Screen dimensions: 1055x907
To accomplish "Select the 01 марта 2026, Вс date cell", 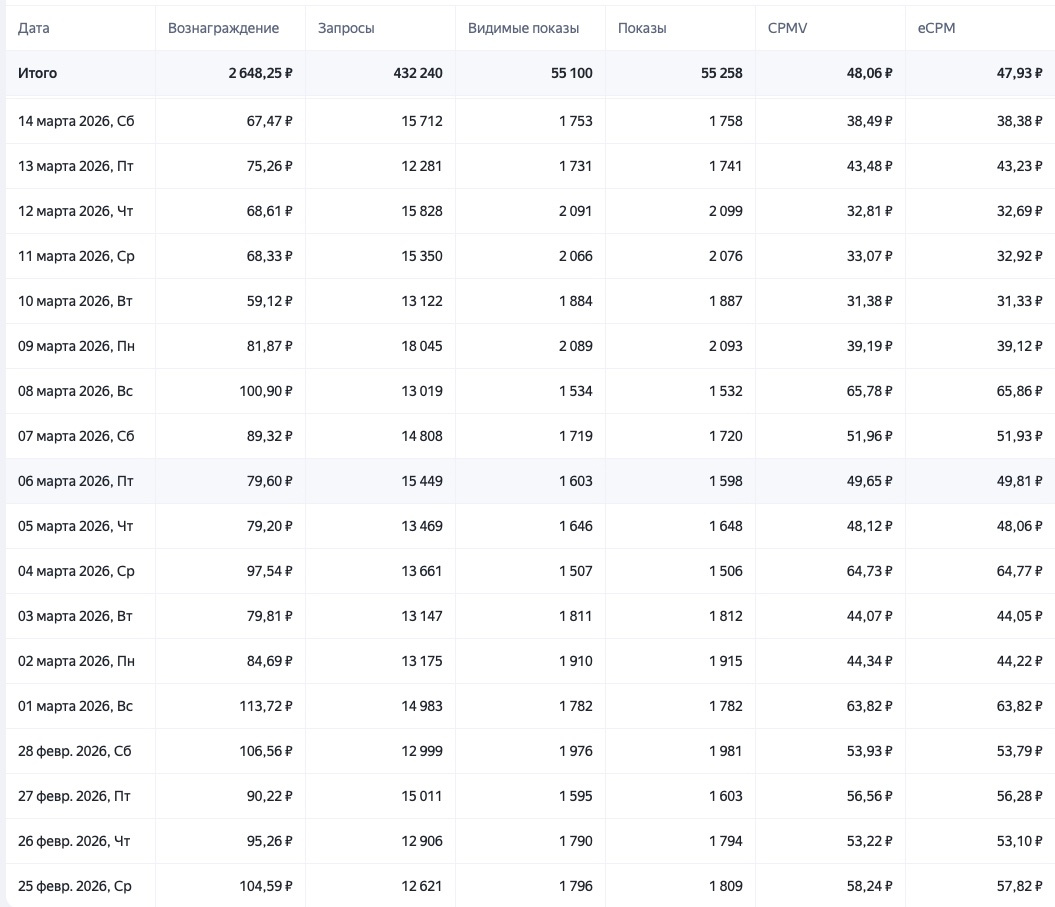I will click(75, 706).
